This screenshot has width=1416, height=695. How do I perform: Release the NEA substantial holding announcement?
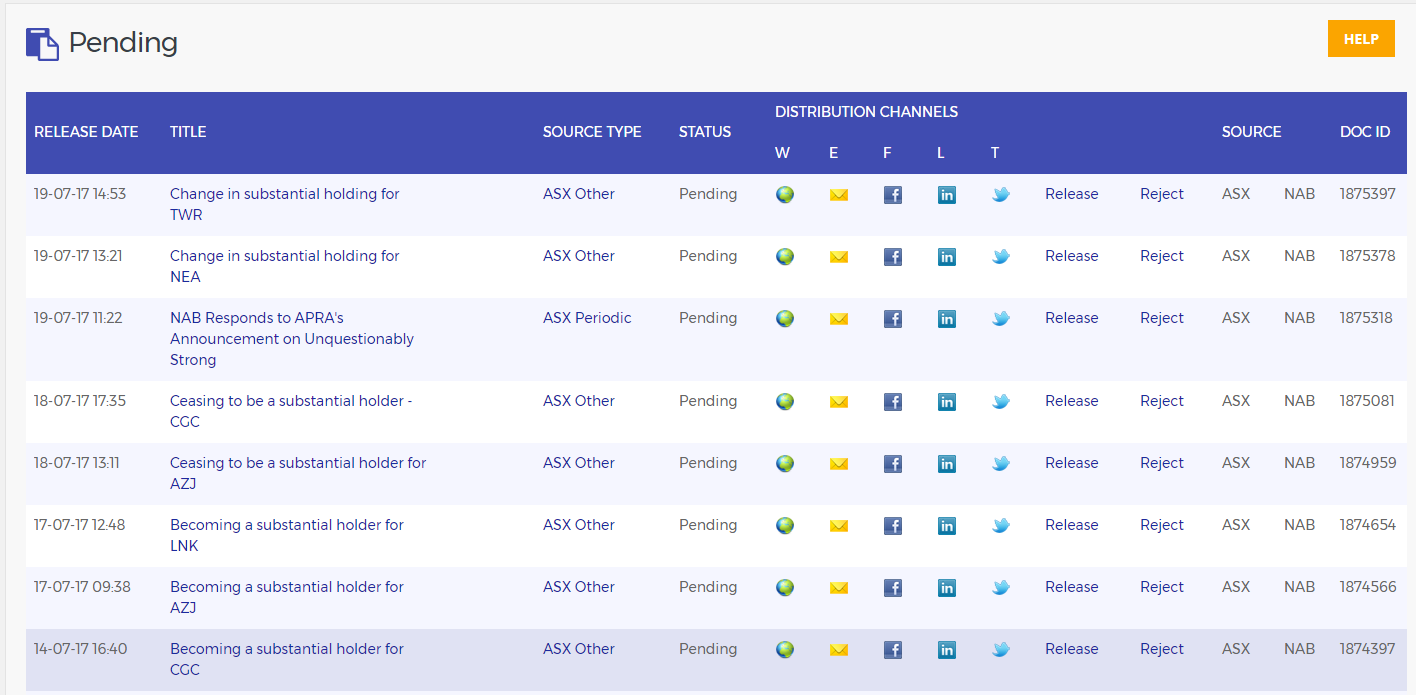(1071, 256)
